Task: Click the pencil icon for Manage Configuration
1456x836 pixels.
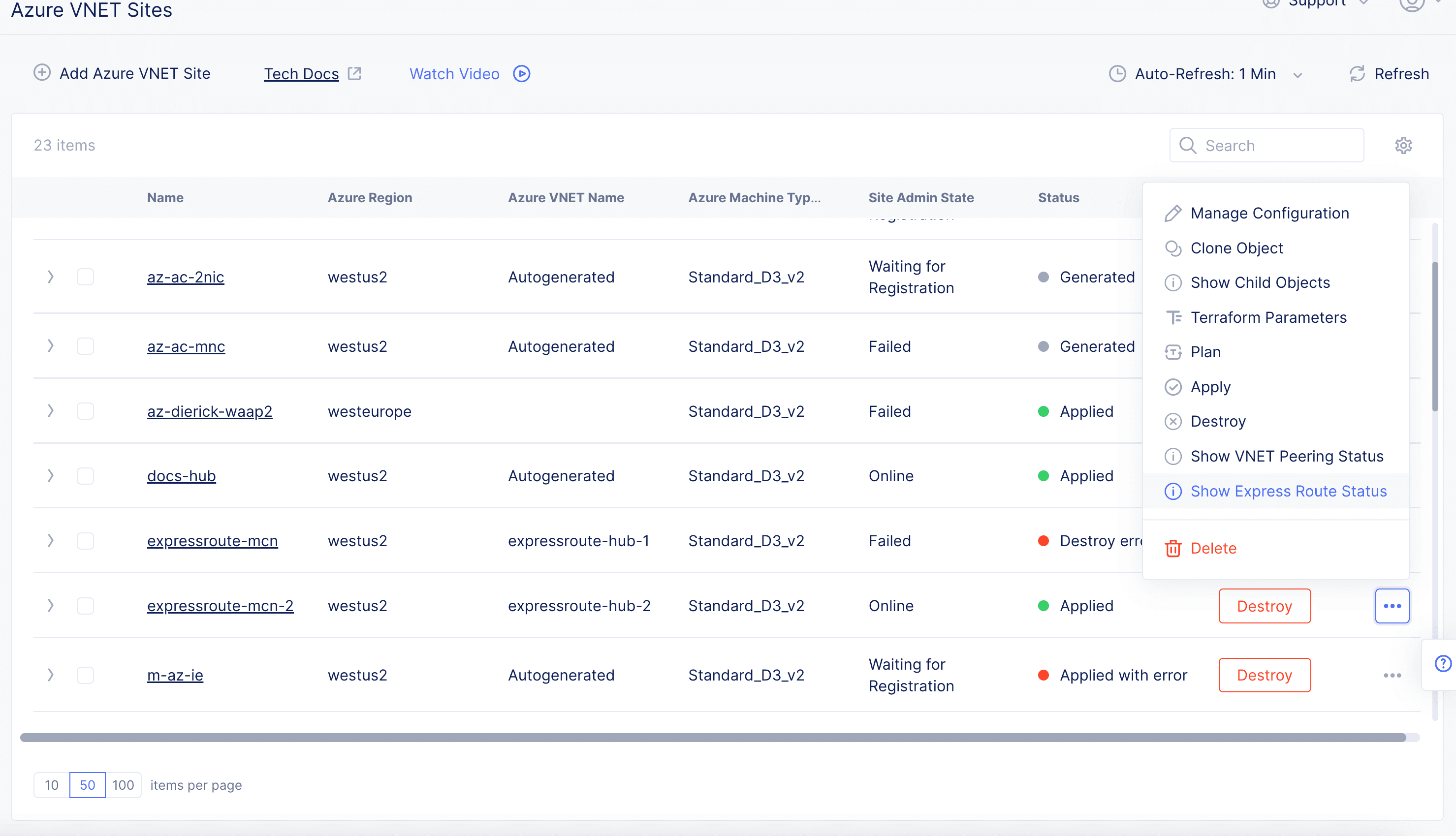Action: tap(1173, 214)
